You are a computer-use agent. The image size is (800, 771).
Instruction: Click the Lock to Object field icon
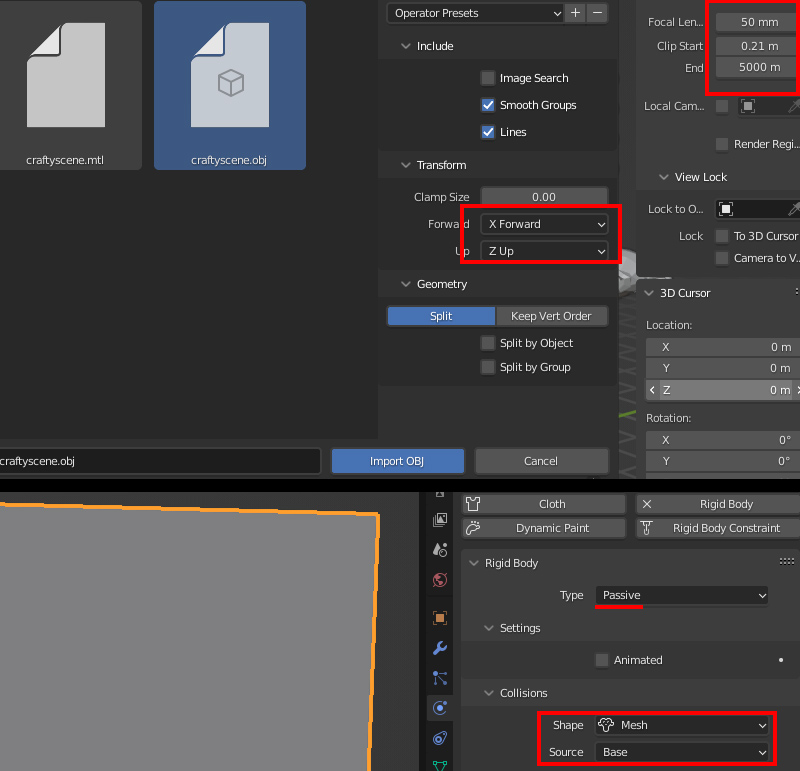tap(726, 209)
